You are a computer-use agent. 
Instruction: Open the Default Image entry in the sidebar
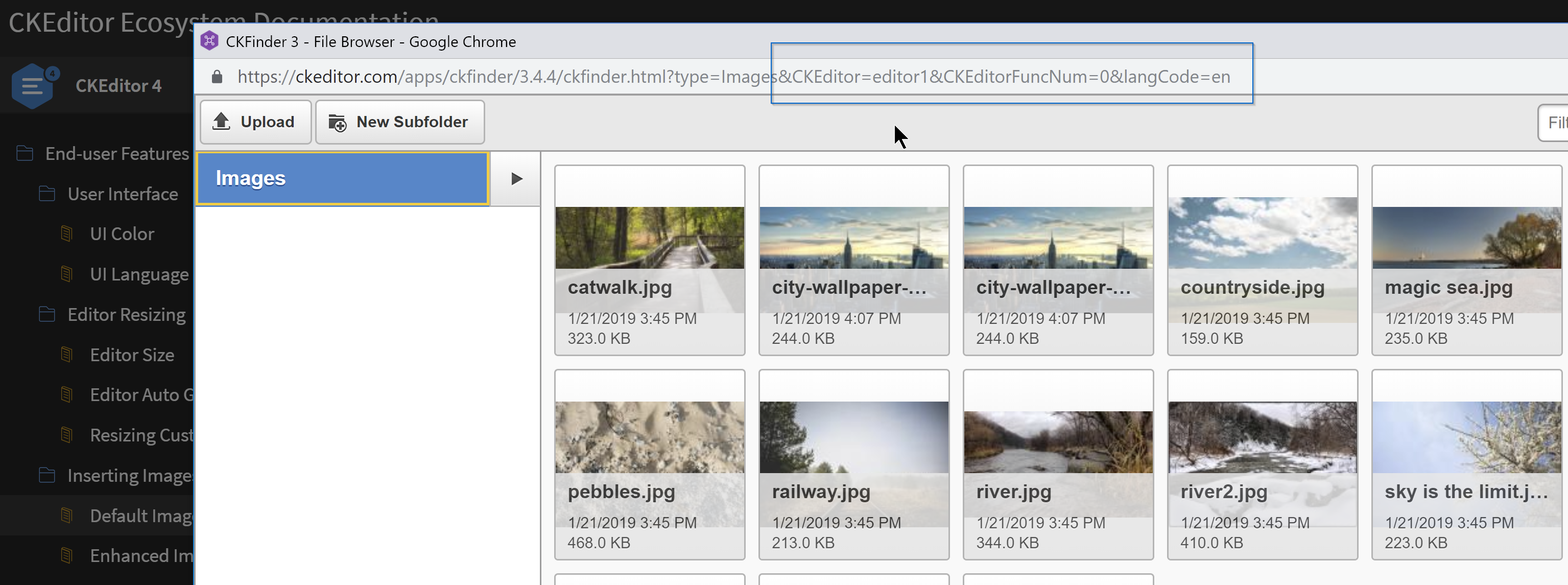(141, 515)
